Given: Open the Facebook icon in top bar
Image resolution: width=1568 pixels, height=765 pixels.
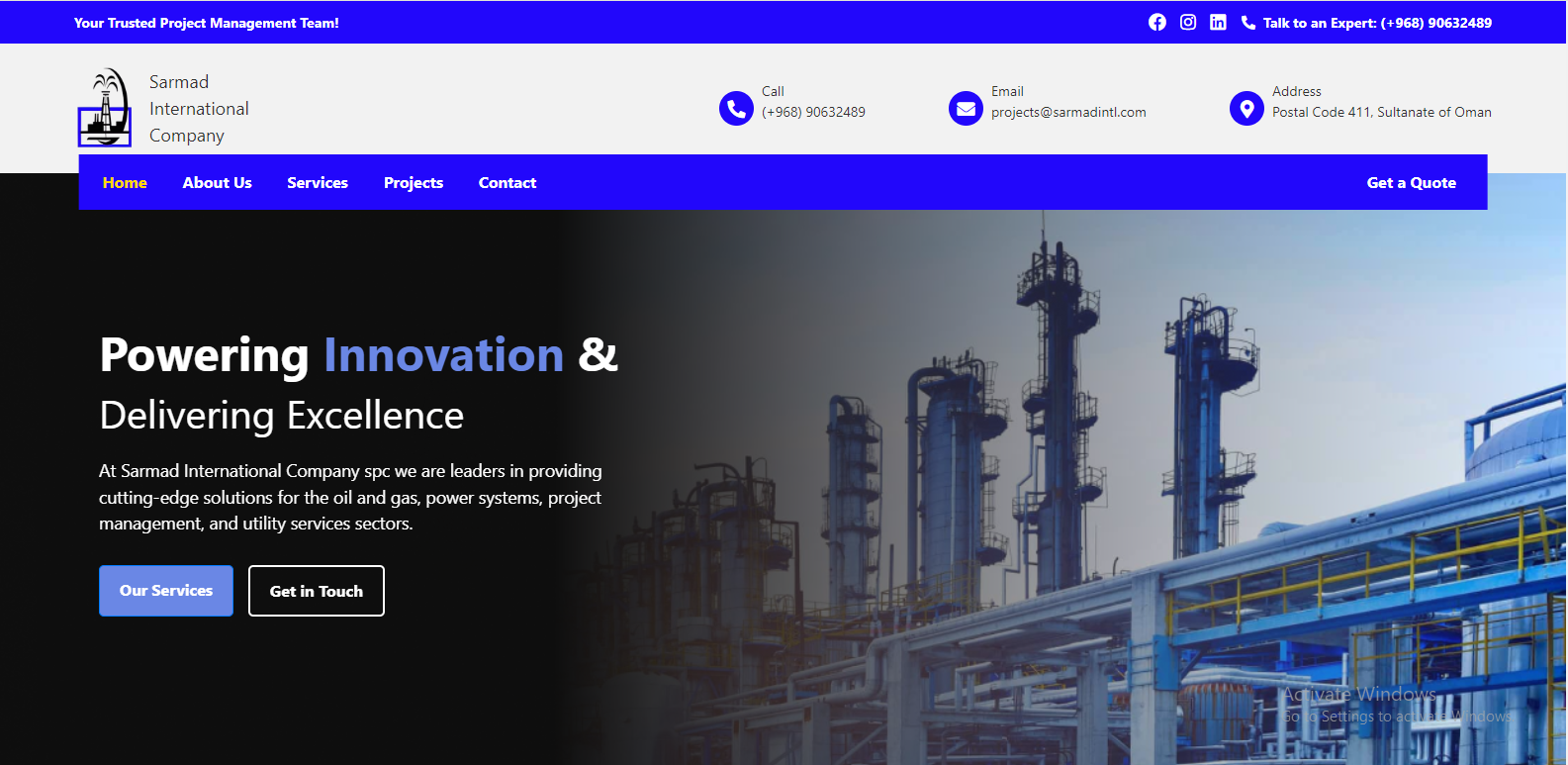Looking at the screenshot, I should coord(1157,22).
